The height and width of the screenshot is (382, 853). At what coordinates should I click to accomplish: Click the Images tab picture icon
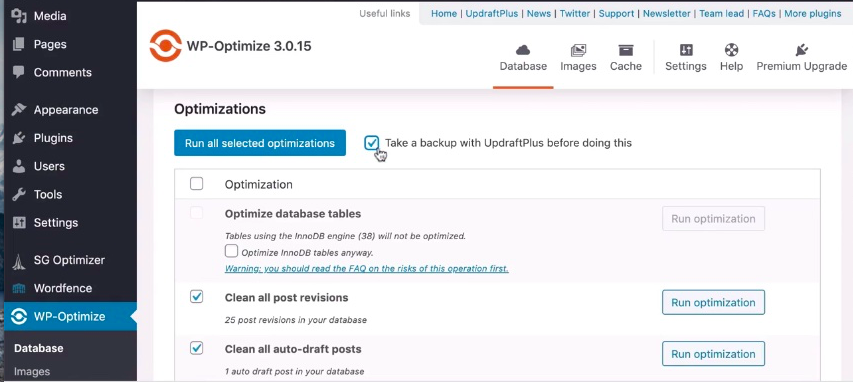[578, 51]
